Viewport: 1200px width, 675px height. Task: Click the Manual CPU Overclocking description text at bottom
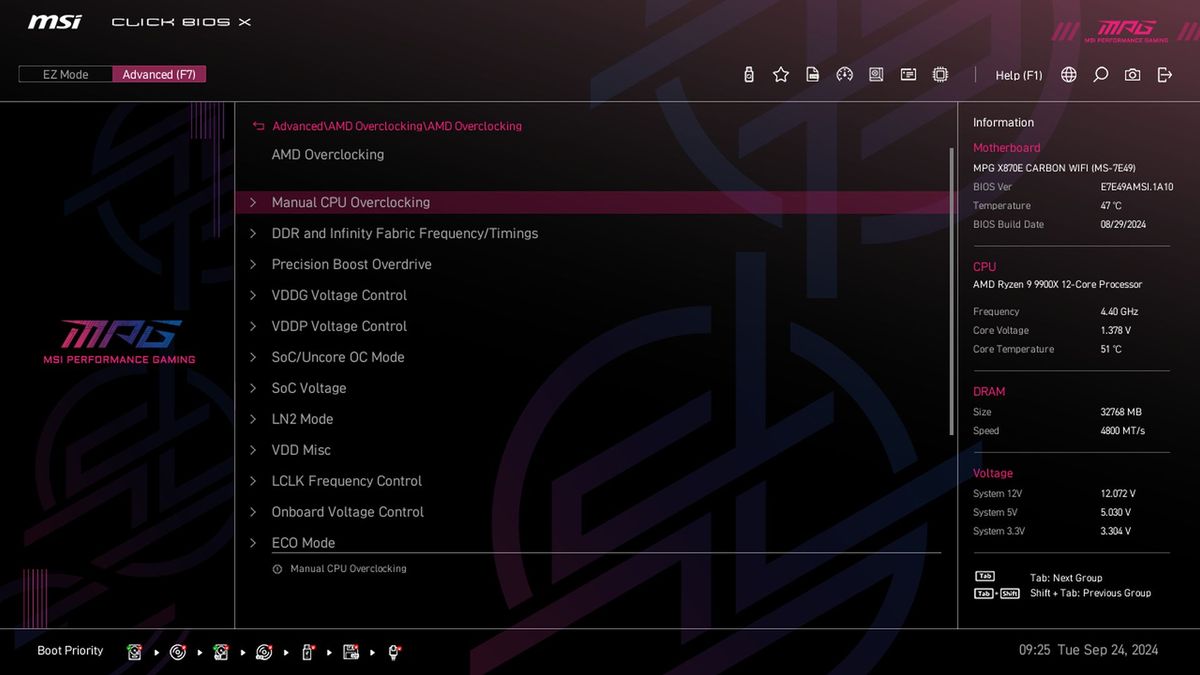(x=348, y=569)
